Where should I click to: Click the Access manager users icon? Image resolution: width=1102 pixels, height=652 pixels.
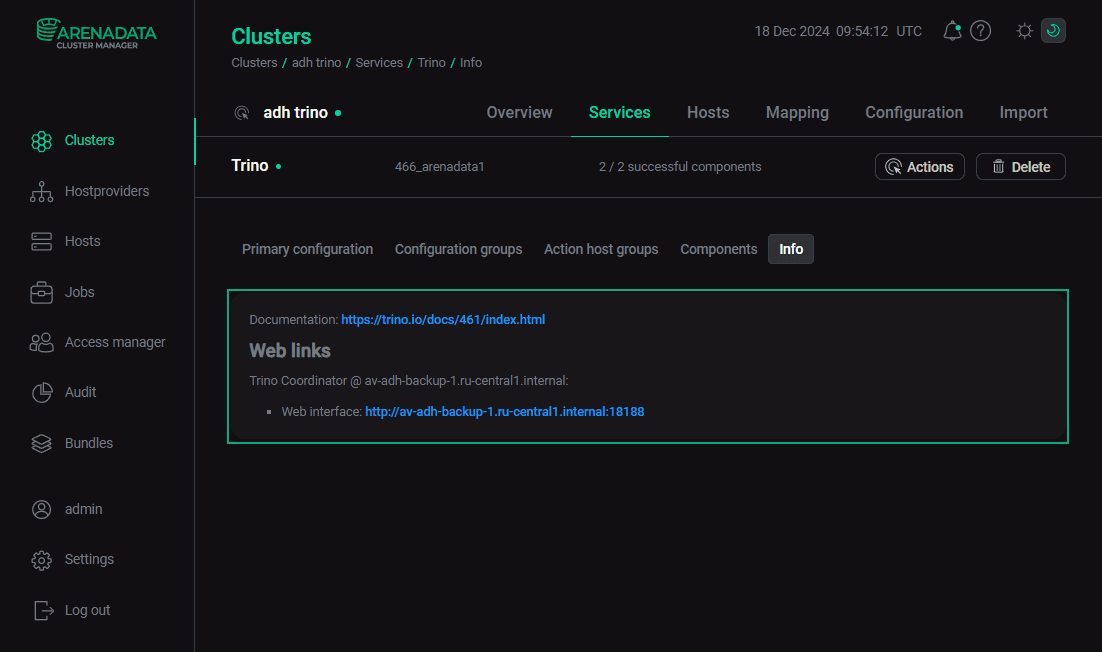[41, 343]
